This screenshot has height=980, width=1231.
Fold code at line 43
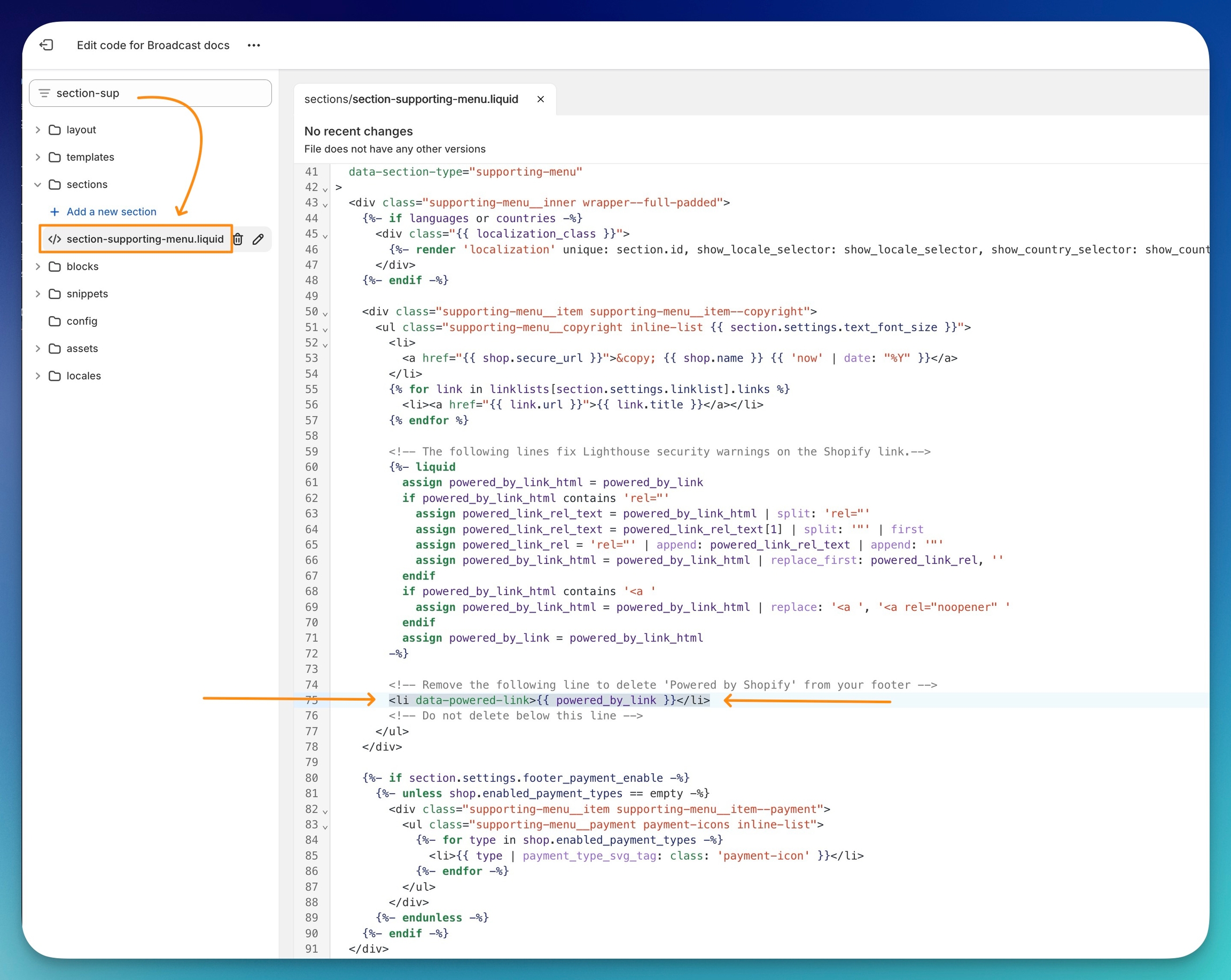click(x=325, y=205)
